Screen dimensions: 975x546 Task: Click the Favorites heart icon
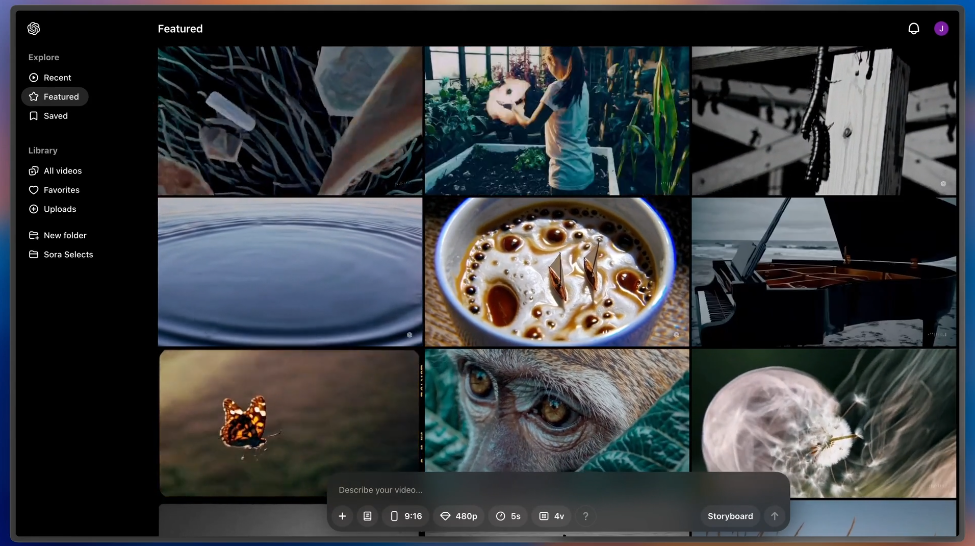tap(34, 190)
